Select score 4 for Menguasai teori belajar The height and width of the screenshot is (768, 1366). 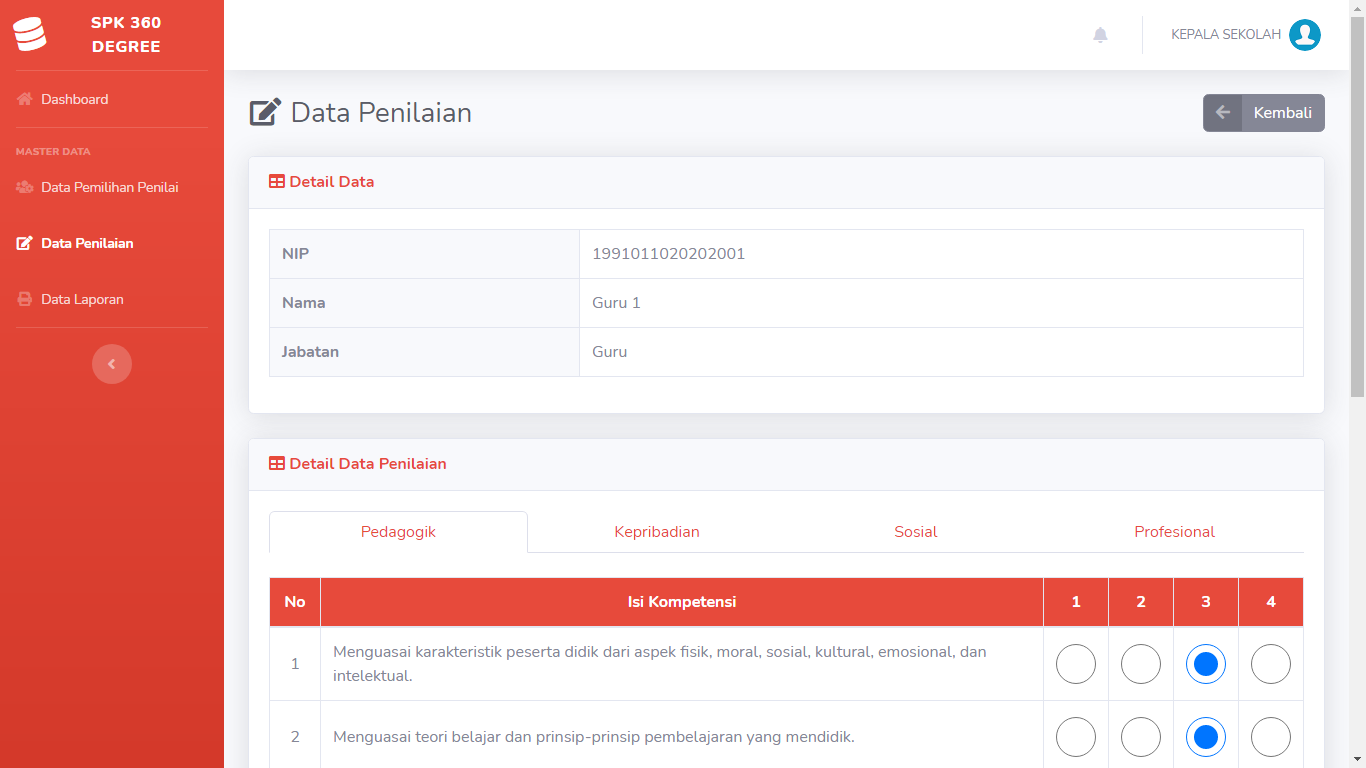[x=1271, y=737]
